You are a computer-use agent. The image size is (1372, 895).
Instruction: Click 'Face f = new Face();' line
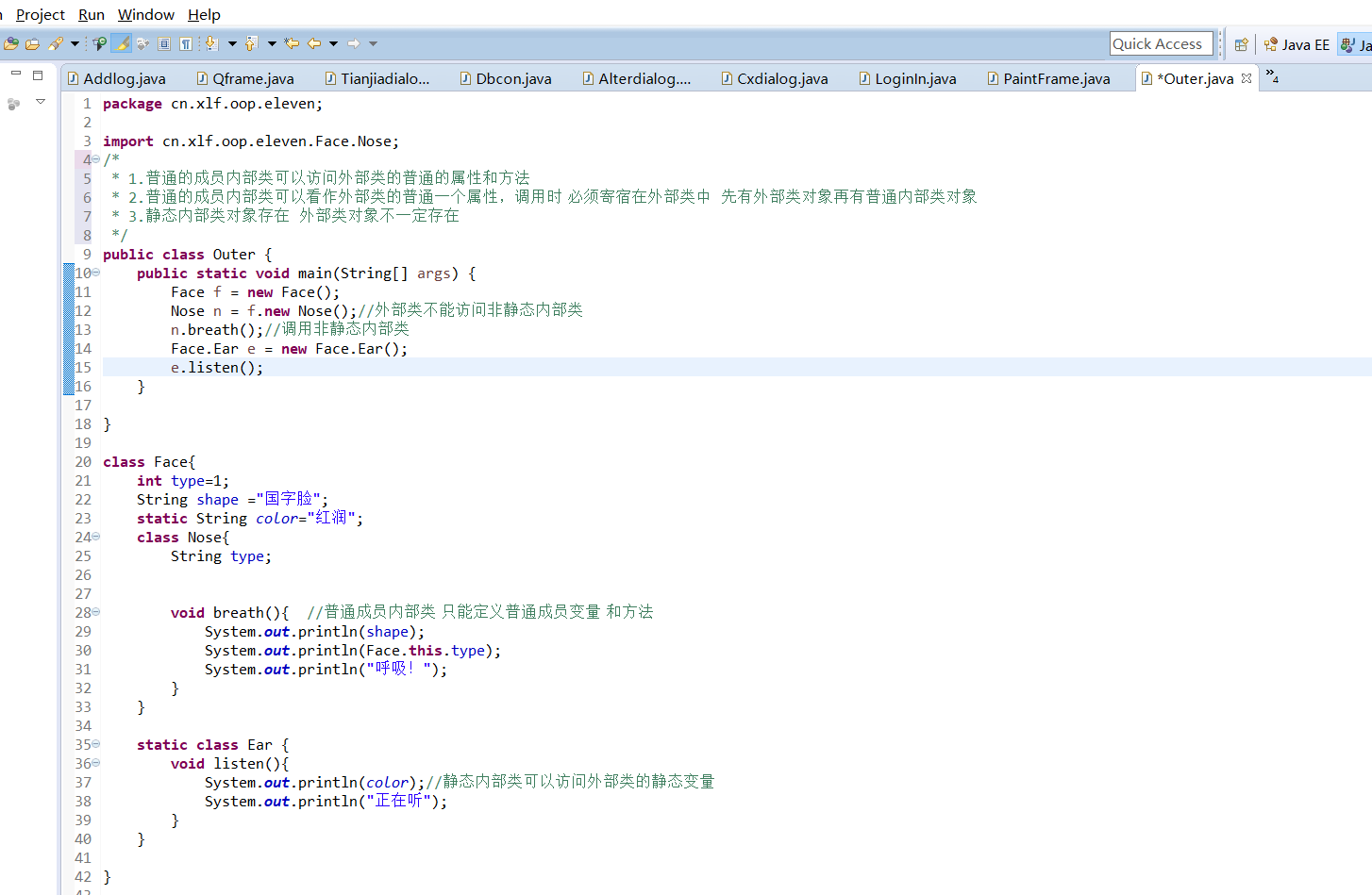pos(255,292)
